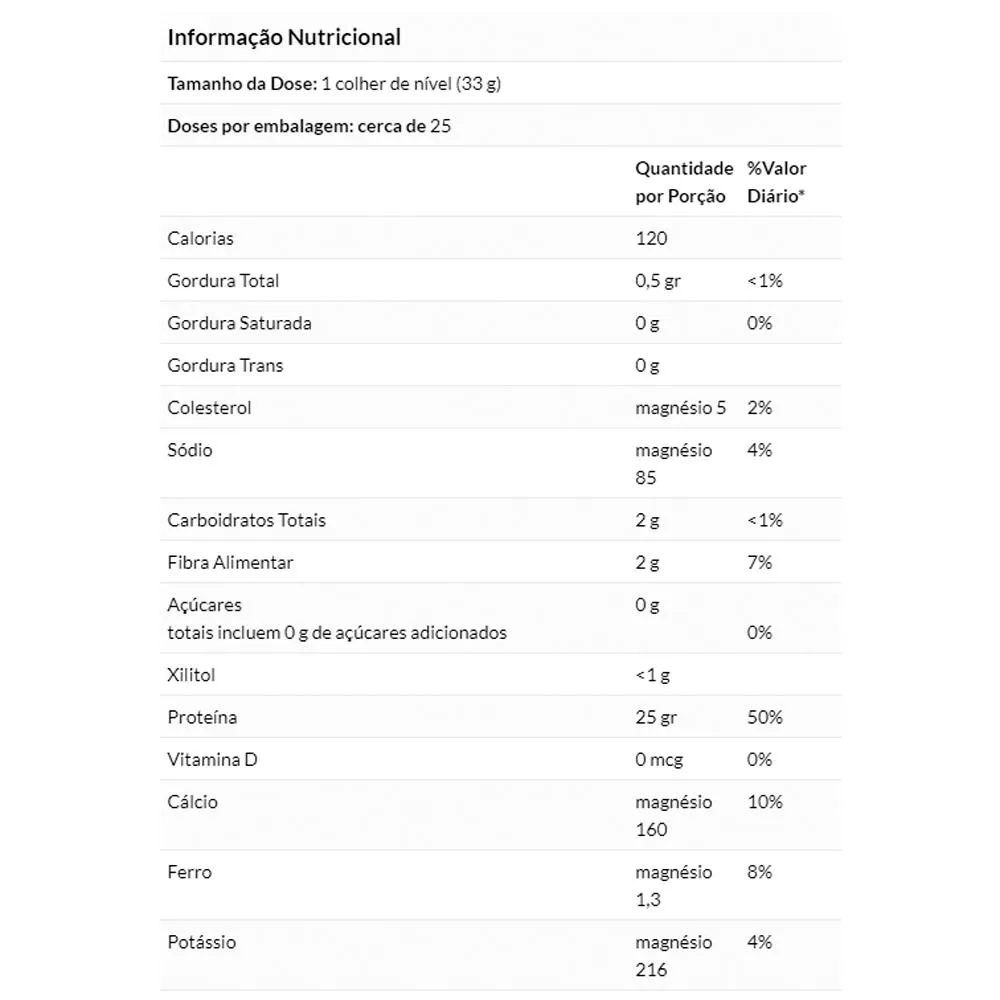Click the Colesterol row label

(x=209, y=408)
